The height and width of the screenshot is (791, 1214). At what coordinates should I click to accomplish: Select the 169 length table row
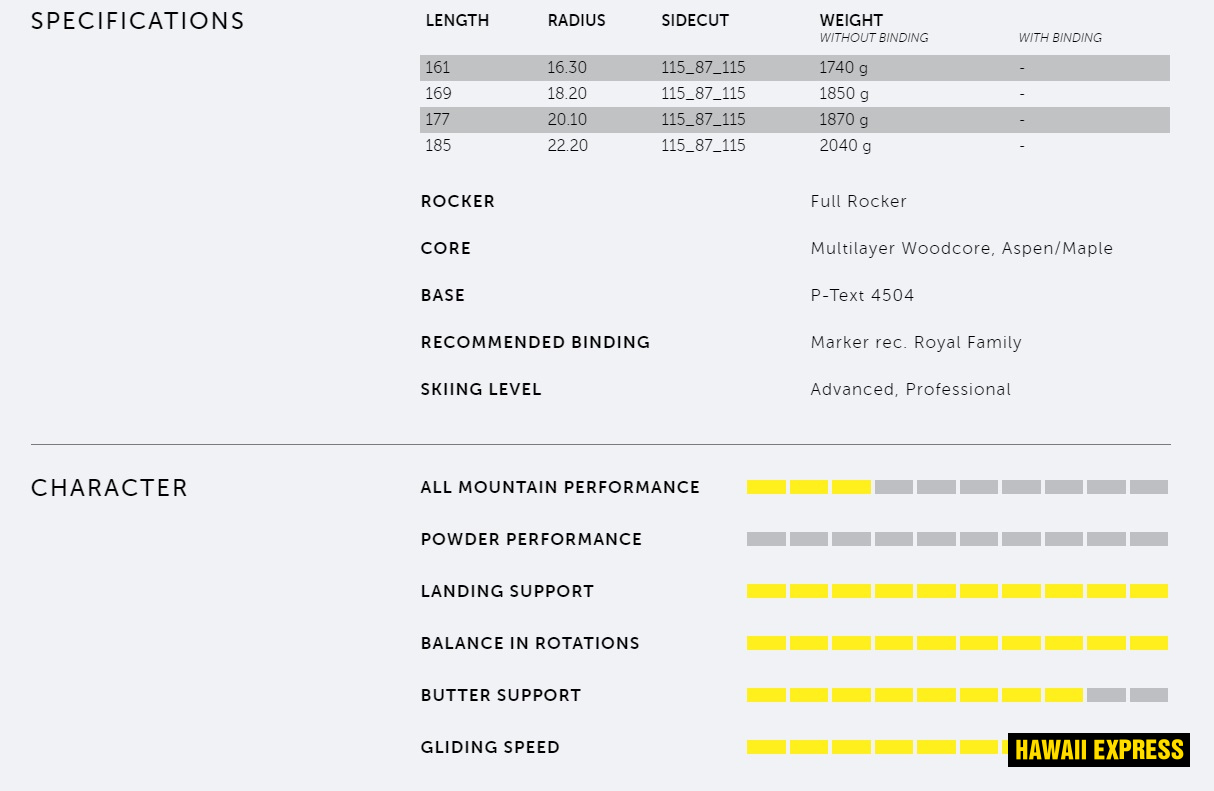click(794, 94)
